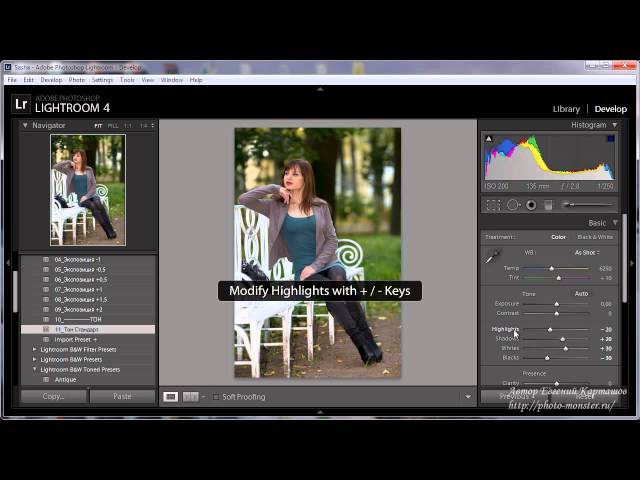Viewport: 640px width, 480px height.
Task: Click the Copy... button
Action: coord(53,396)
